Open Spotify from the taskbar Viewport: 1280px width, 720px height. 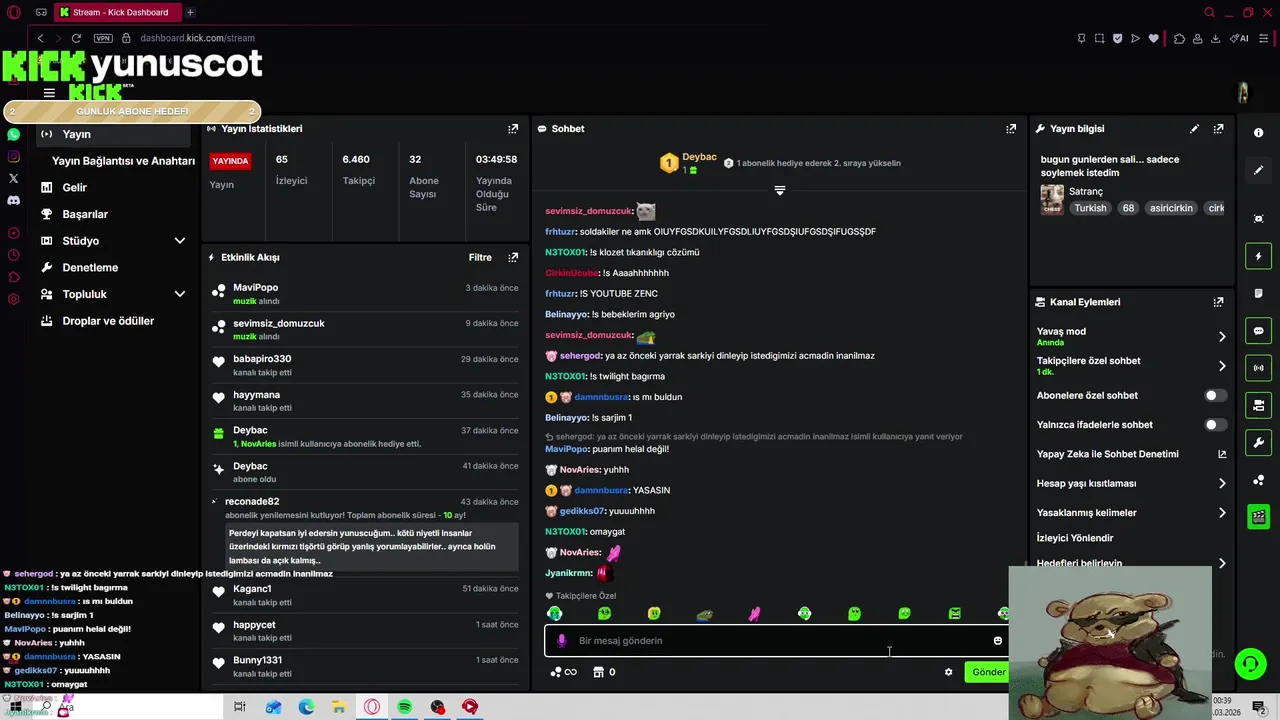405,707
